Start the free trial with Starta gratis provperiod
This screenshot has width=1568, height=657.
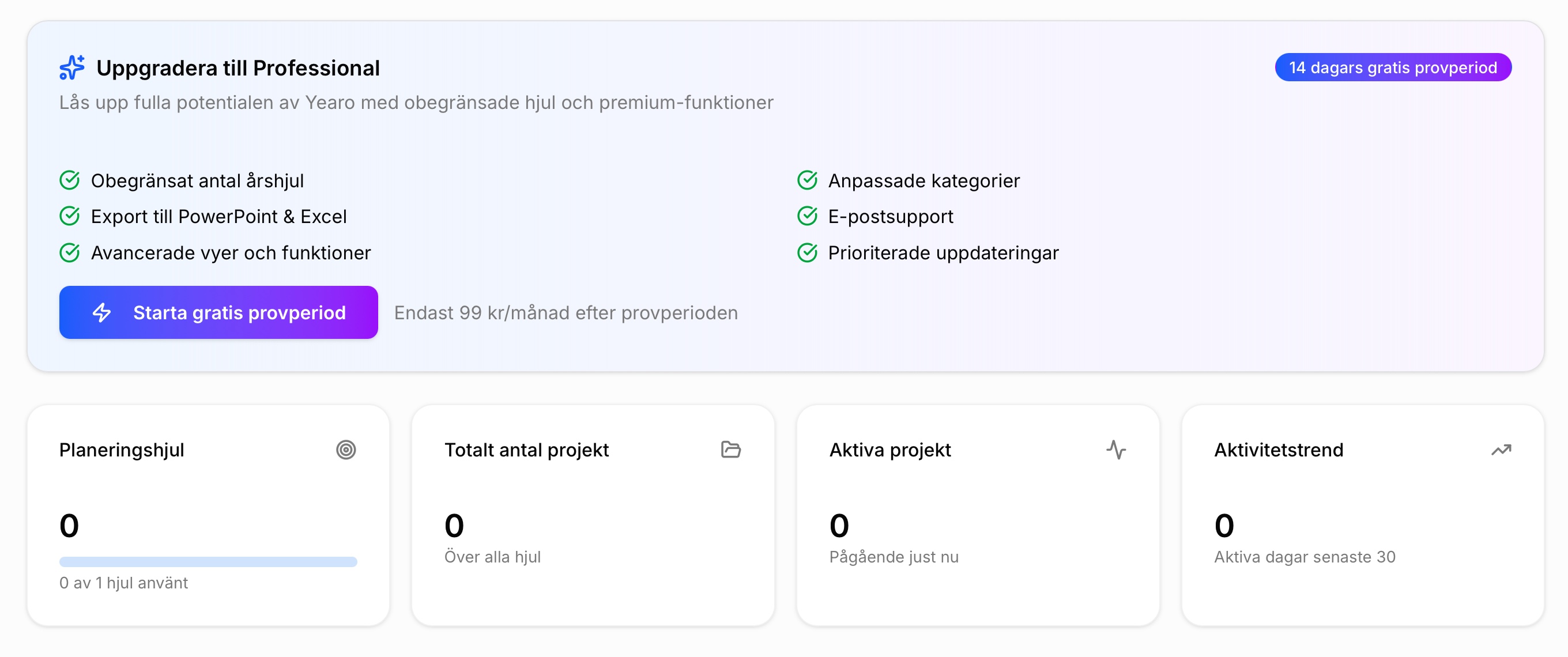218,312
